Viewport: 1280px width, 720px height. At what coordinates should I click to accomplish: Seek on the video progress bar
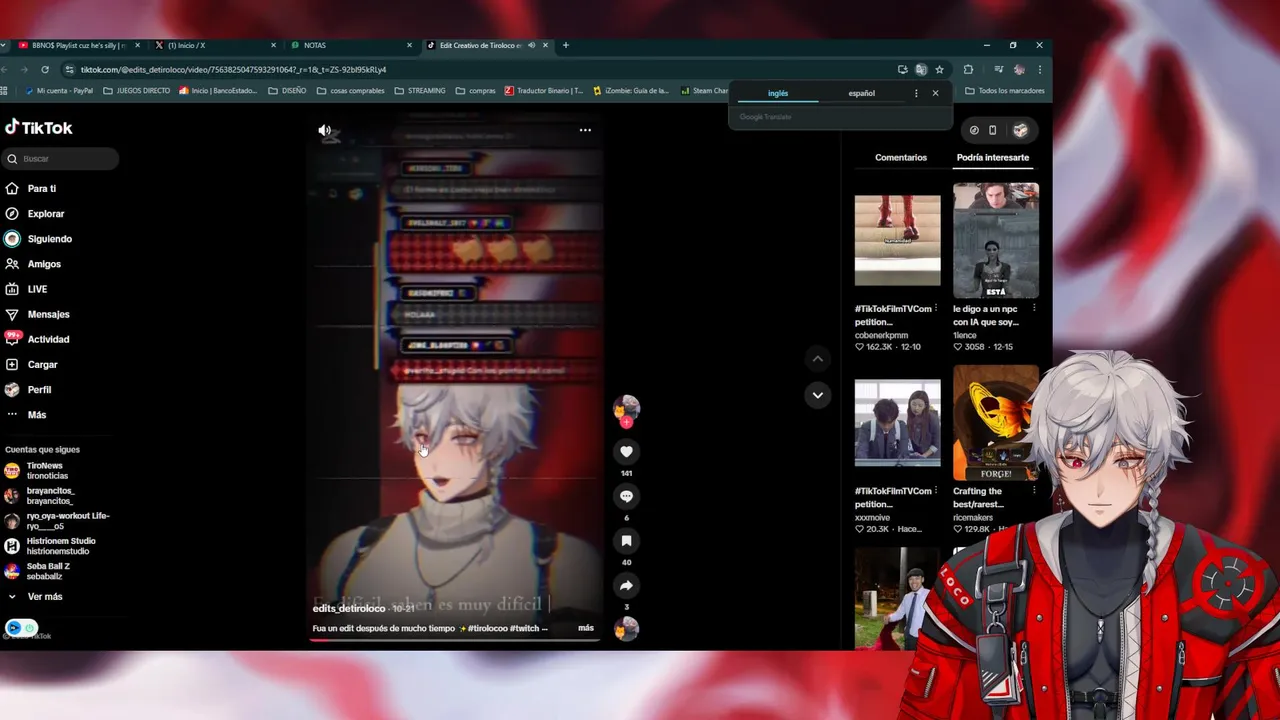tap(455, 639)
